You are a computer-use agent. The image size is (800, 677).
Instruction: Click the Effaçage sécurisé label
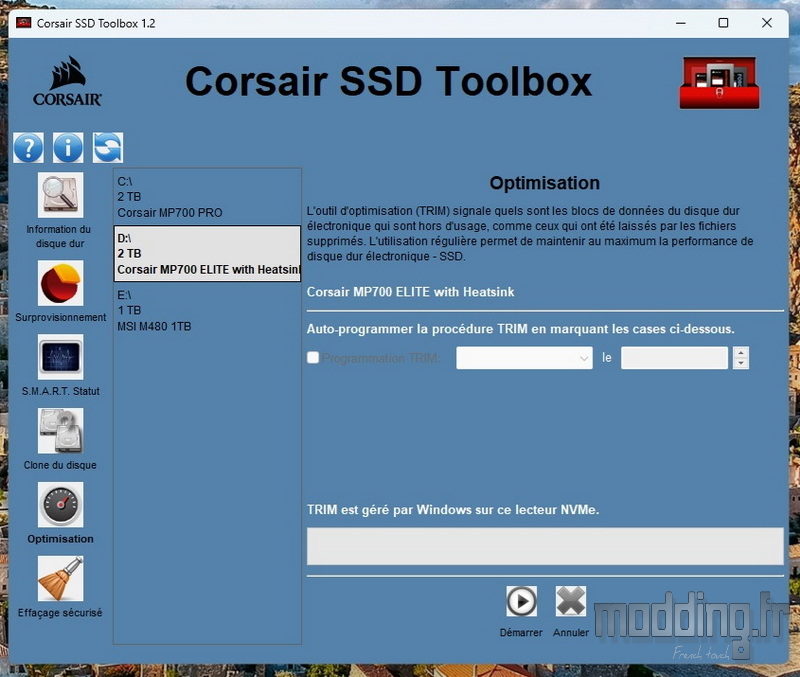coord(60,613)
